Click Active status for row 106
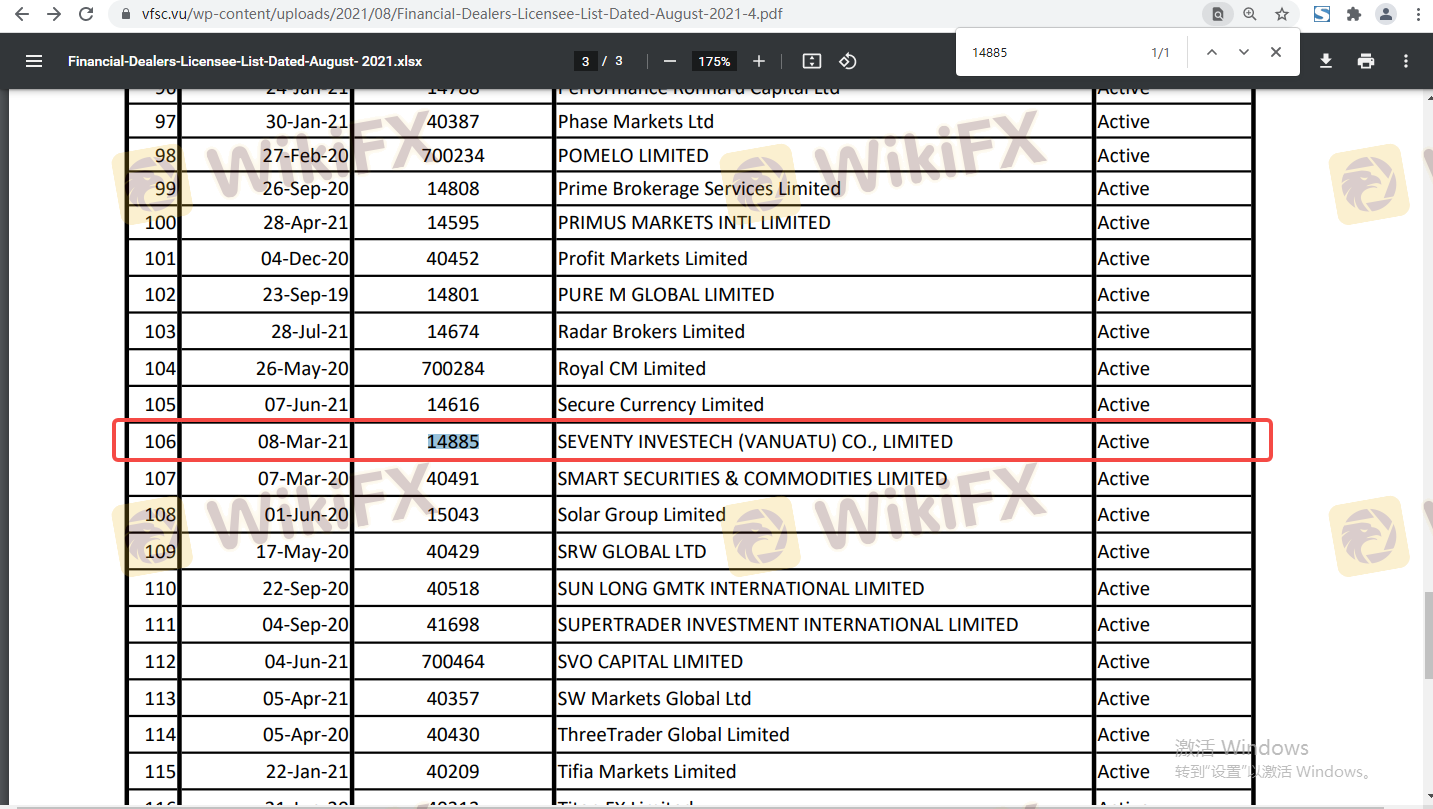 [1124, 442]
